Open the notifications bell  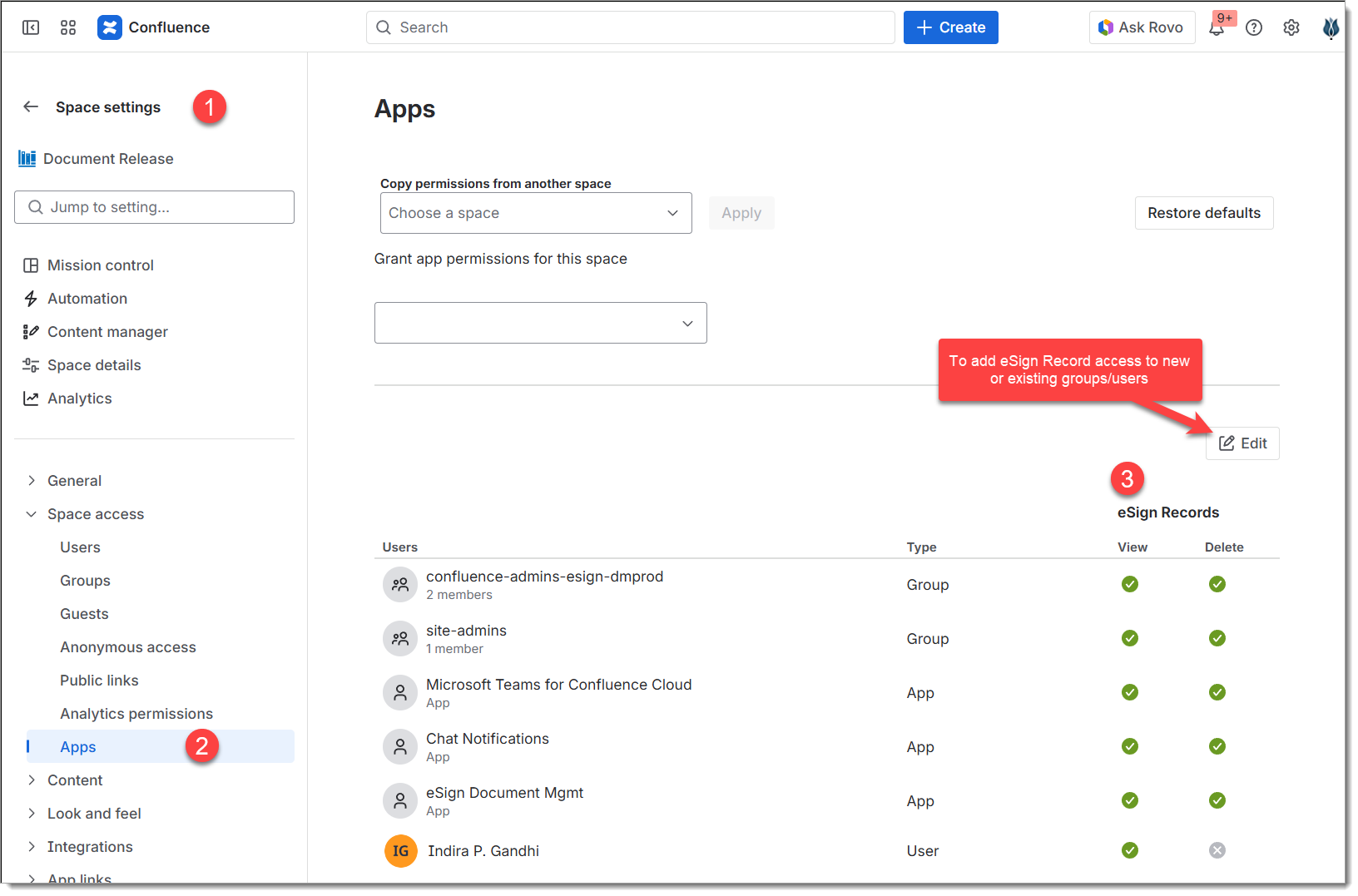(x=1216, y=28)
